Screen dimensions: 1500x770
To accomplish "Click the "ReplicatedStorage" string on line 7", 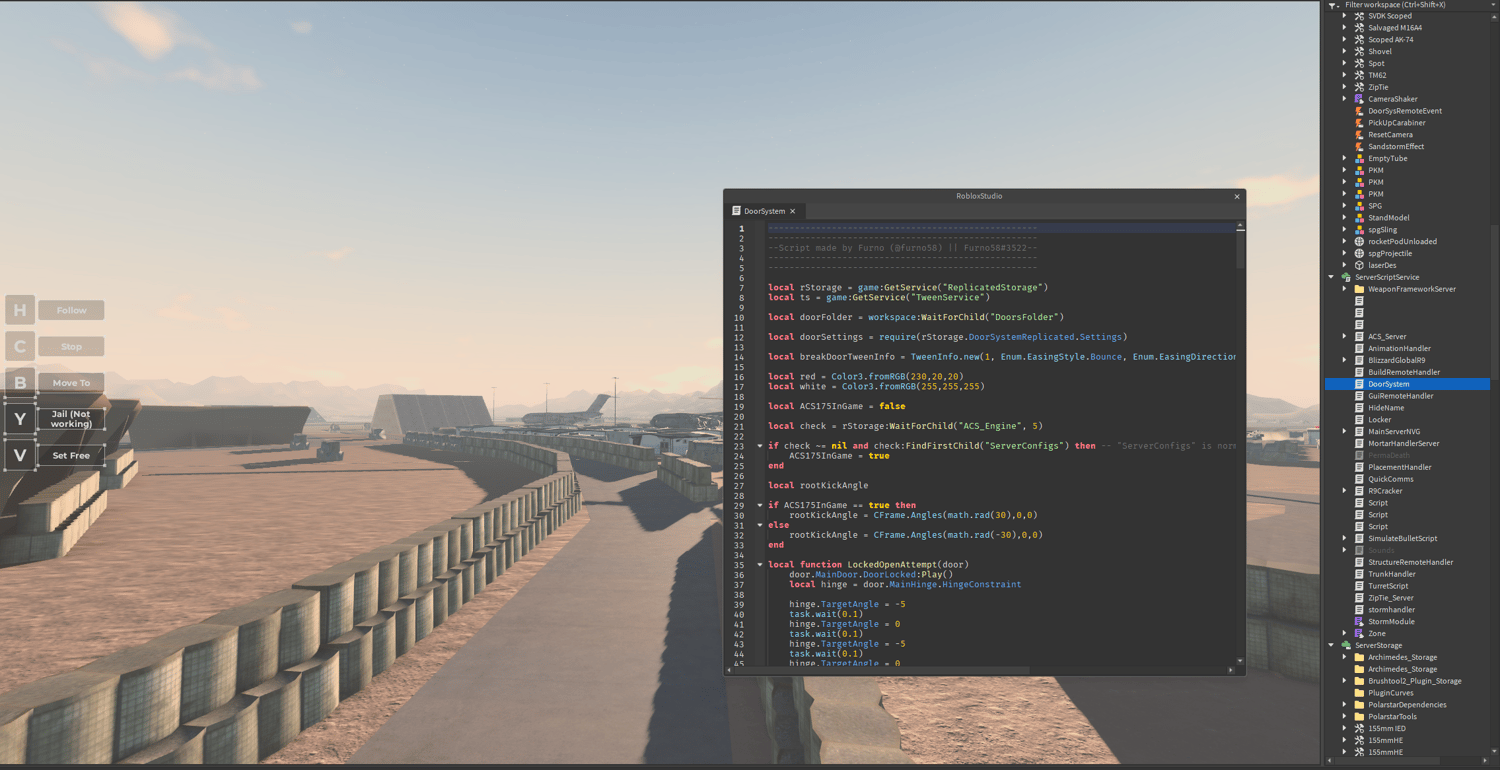I will [x=995, y=288].
